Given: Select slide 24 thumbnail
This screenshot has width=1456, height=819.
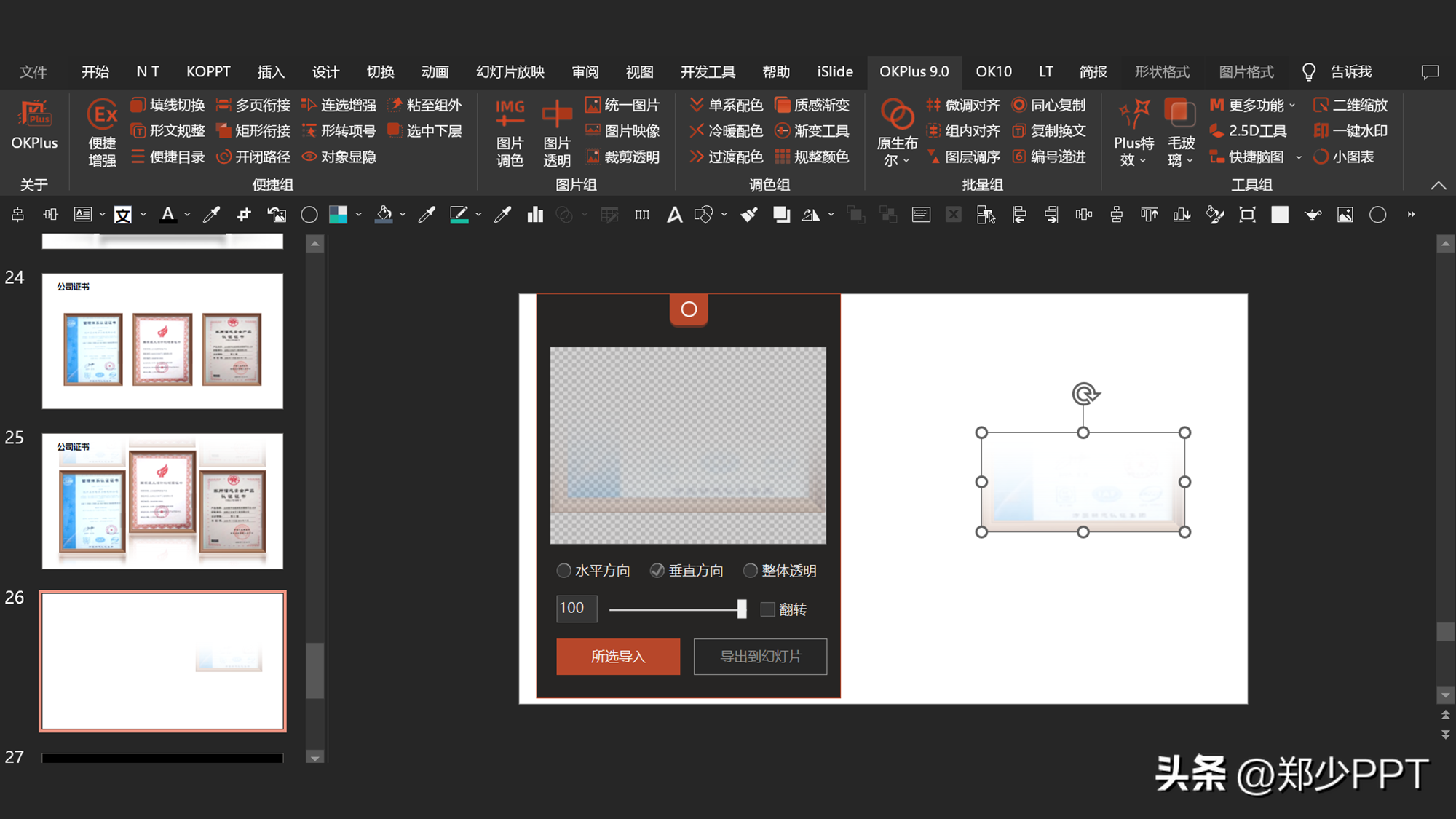Looking at the screenshot, I should tap(162, 341).
